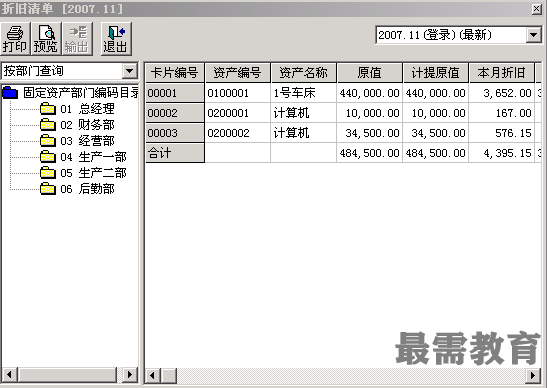Click the 卡片编号 column header
Image resolution: width=547 pixels, height=388 pixels.
pos(174,73)
